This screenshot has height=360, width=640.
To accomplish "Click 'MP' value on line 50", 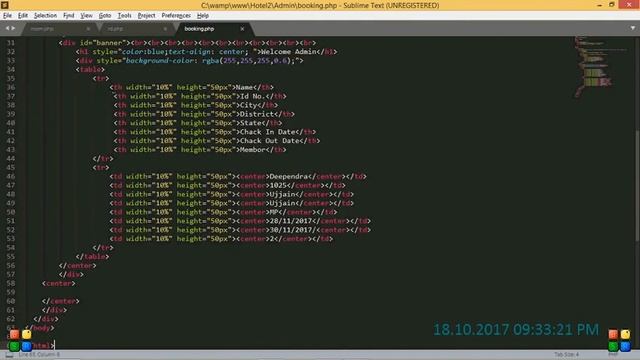I will 274,212.
